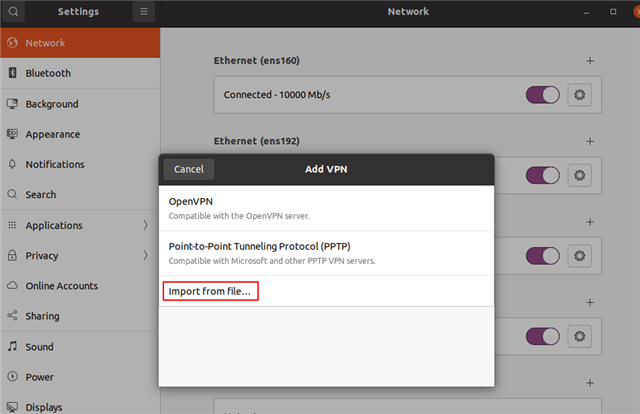
Task: Add connection profile for Ethernet ens160
Action: [x=590, y=61]
